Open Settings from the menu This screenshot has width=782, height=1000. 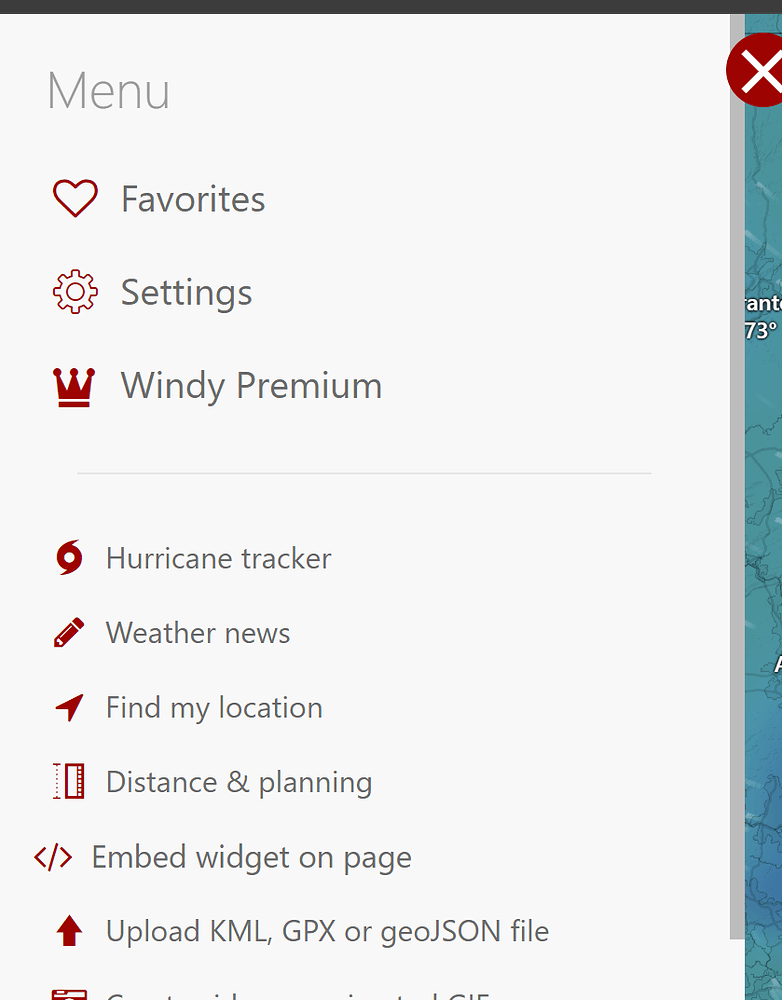click(x=186, y=292)
